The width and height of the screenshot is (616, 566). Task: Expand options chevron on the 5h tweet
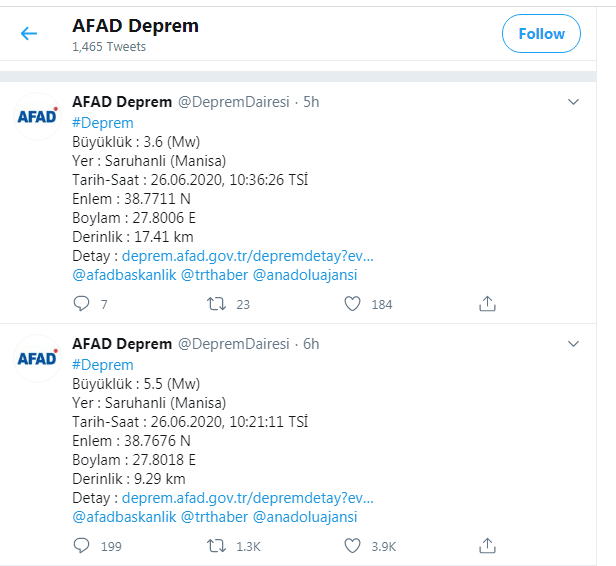click(x=574, y=102)
